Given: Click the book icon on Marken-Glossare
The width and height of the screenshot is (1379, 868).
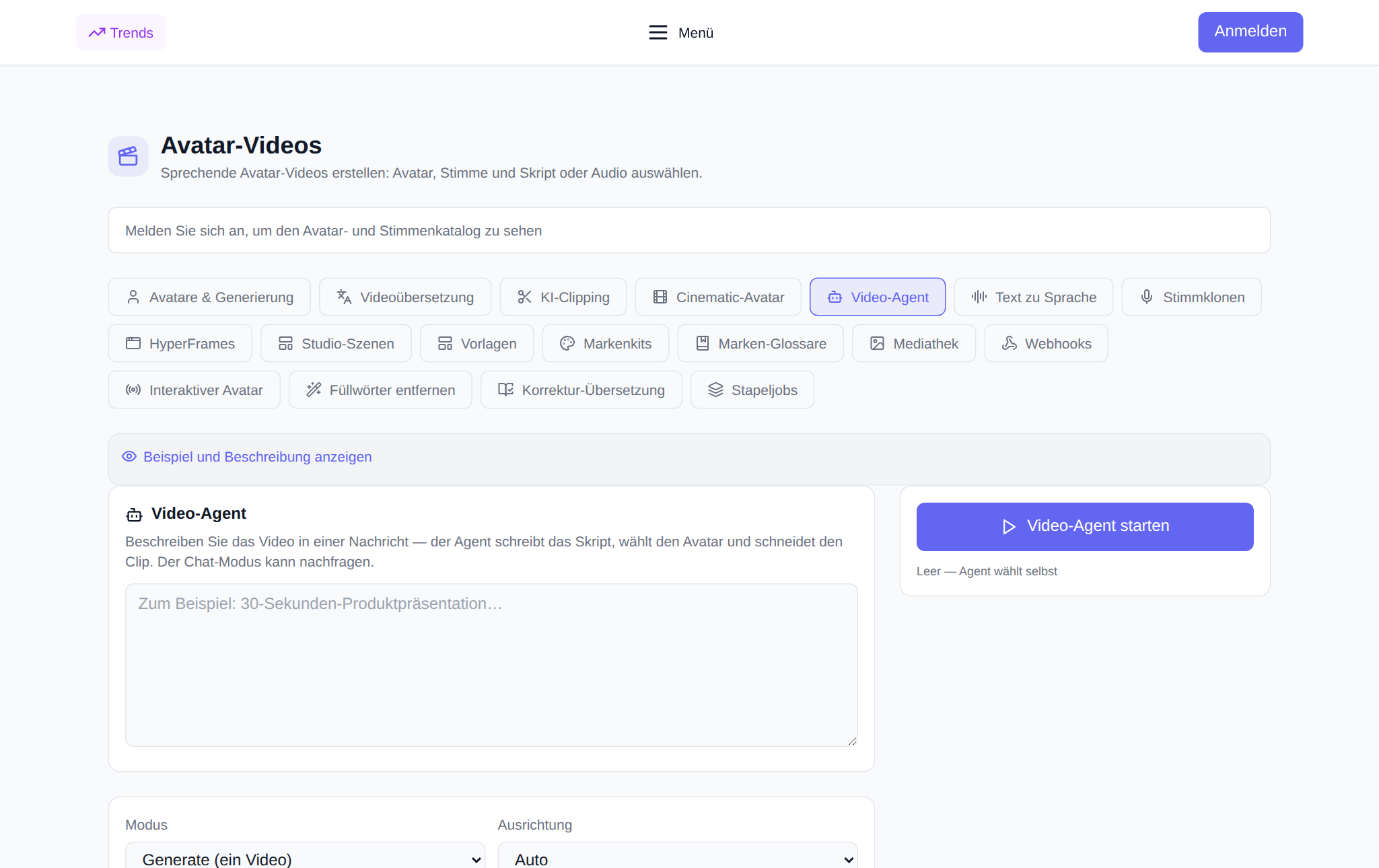Looking at the screenshot, I should pos(703,343).
